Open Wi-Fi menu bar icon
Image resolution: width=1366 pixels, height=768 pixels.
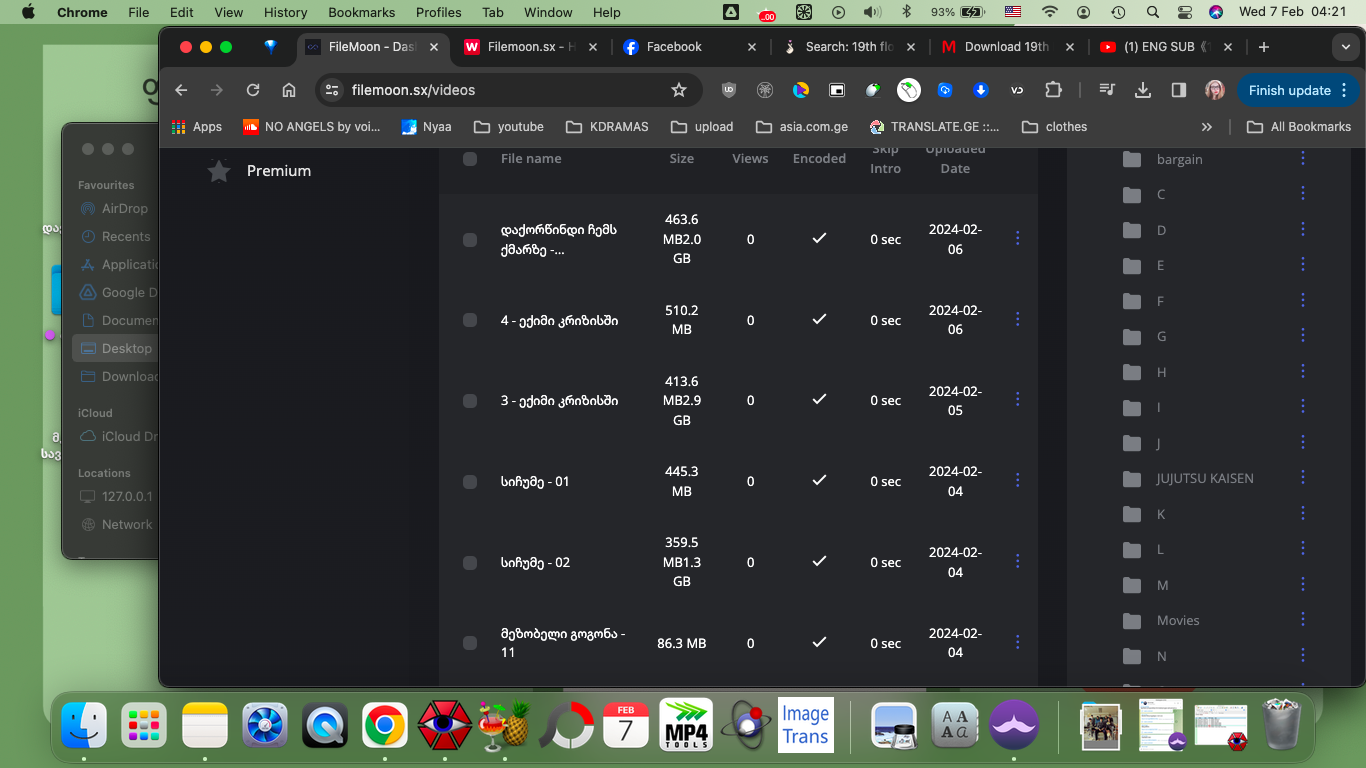pyautogui.click(x=1049, y=12)
